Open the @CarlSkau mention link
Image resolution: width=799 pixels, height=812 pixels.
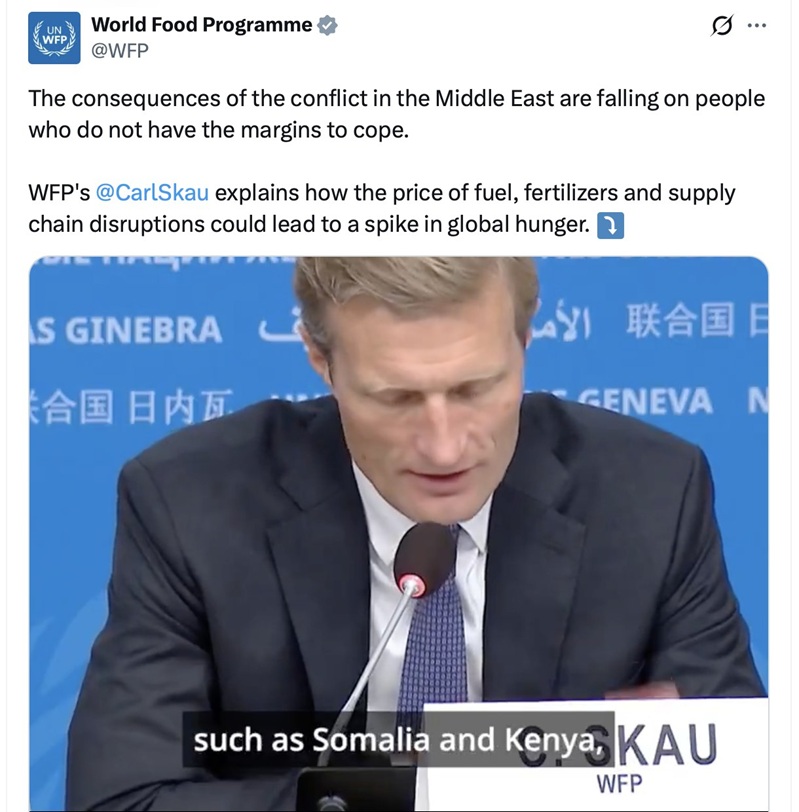point(152,193)
